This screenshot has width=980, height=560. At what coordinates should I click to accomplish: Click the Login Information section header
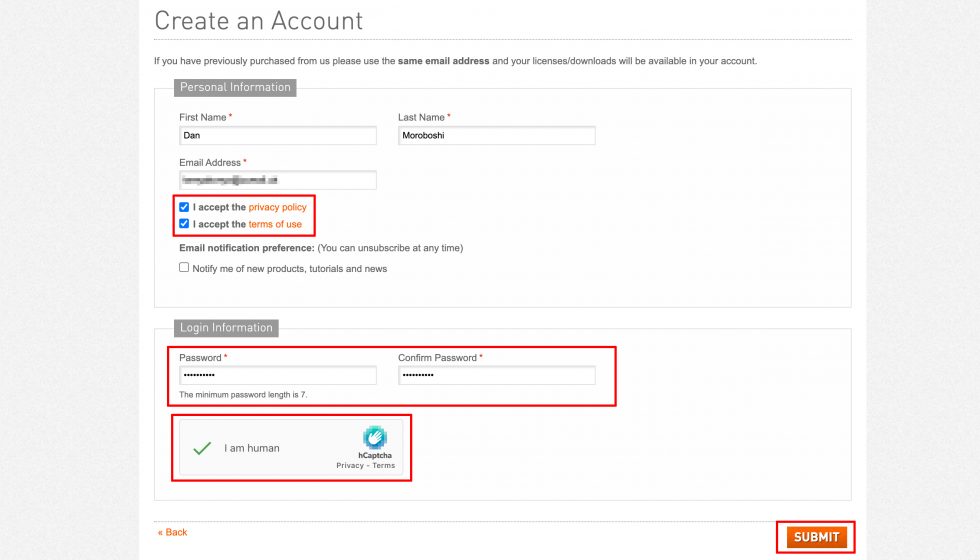(226, 328)
